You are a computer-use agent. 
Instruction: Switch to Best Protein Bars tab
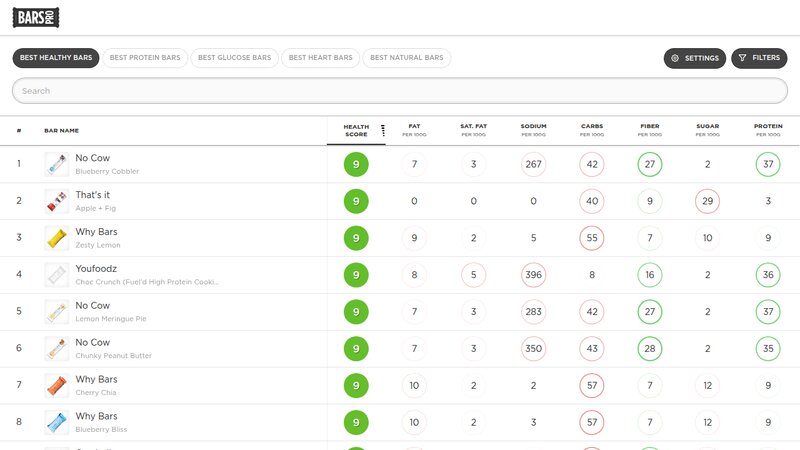[x=145, y=58]
